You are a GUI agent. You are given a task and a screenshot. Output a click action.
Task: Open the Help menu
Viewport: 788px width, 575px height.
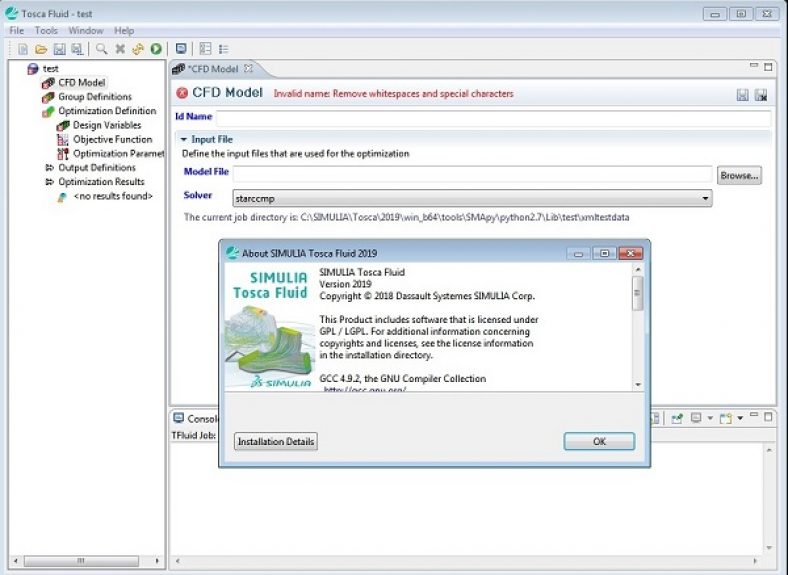[x=124, y=31]
